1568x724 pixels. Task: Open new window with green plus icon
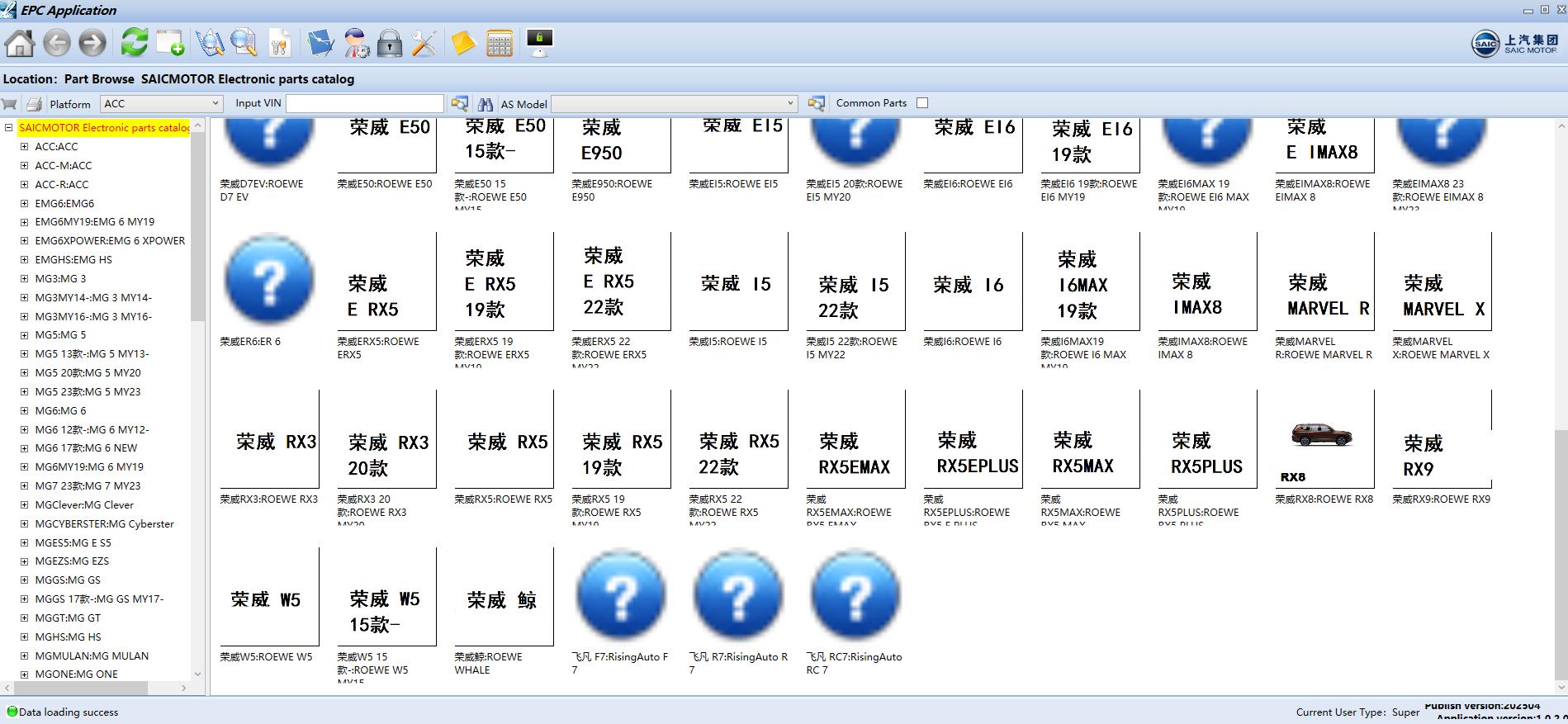[x=170, y=43]
